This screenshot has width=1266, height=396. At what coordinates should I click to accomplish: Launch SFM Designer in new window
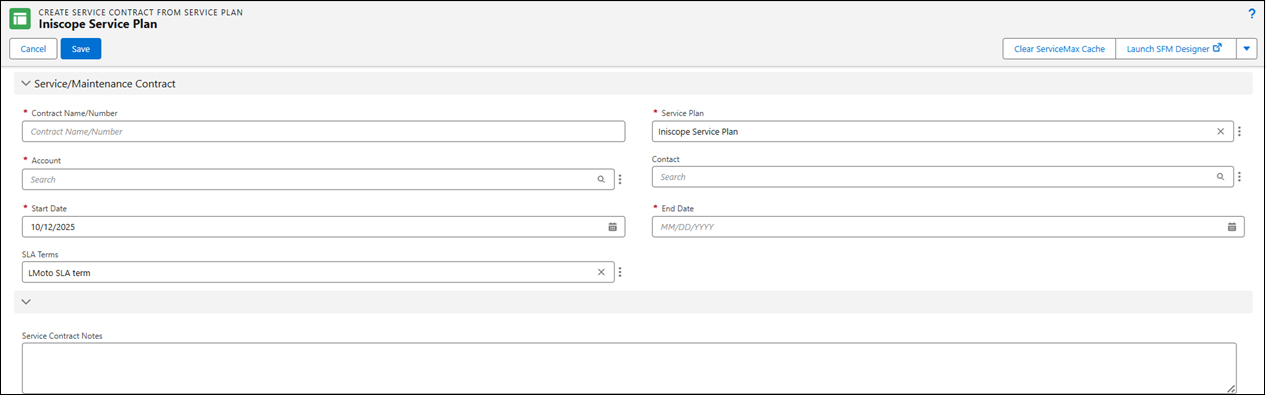click(x=1175, y=49)
